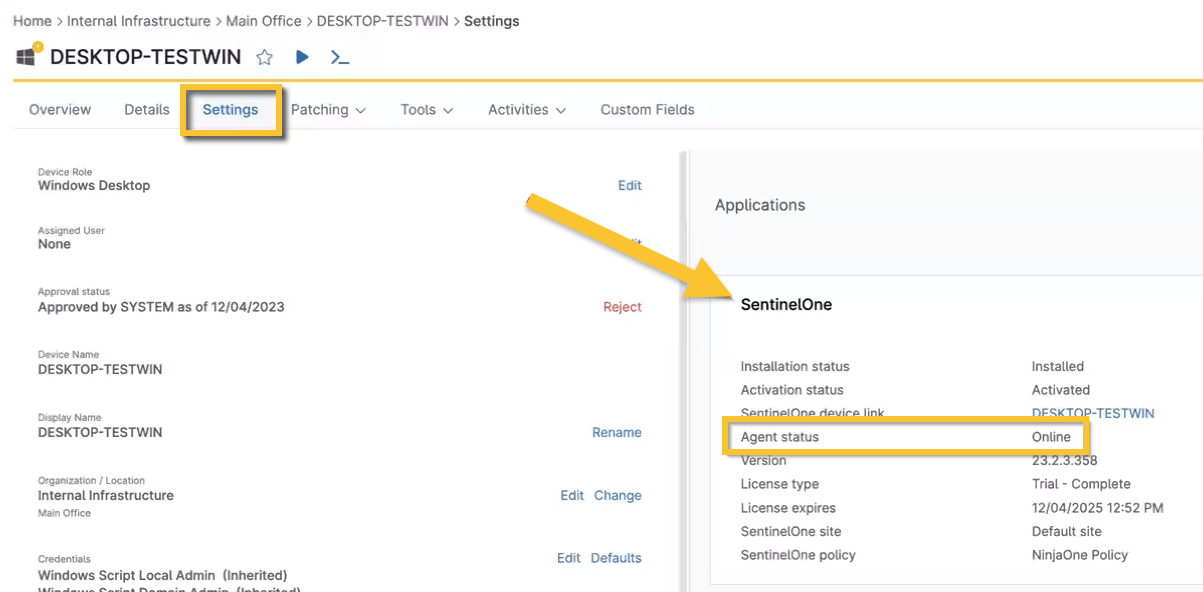Select the Settings tab
This screenshot has height=592, width=1203.
coord(230,109)
